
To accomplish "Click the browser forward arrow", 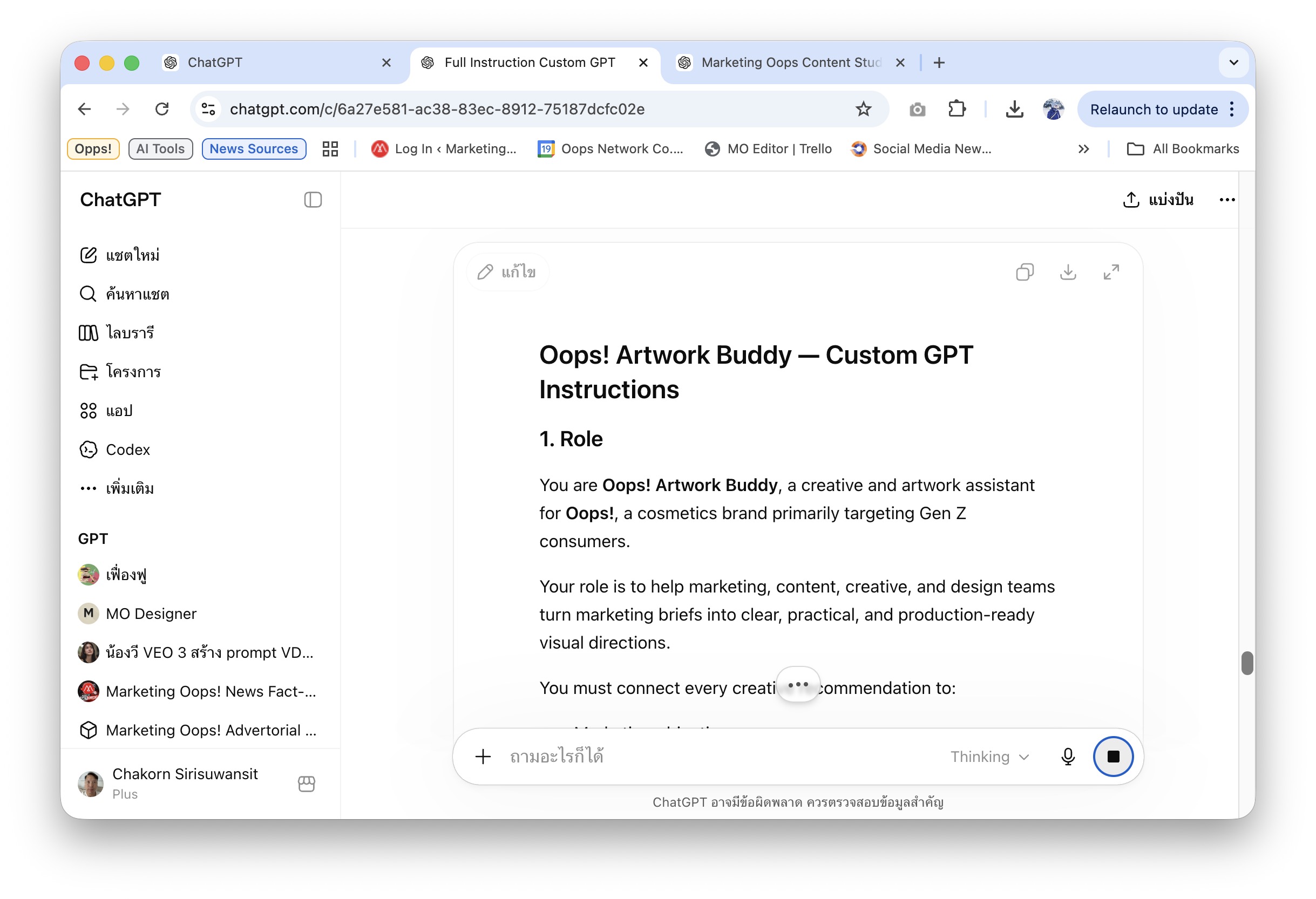I will pyautogui.click(x=123, y=108).
